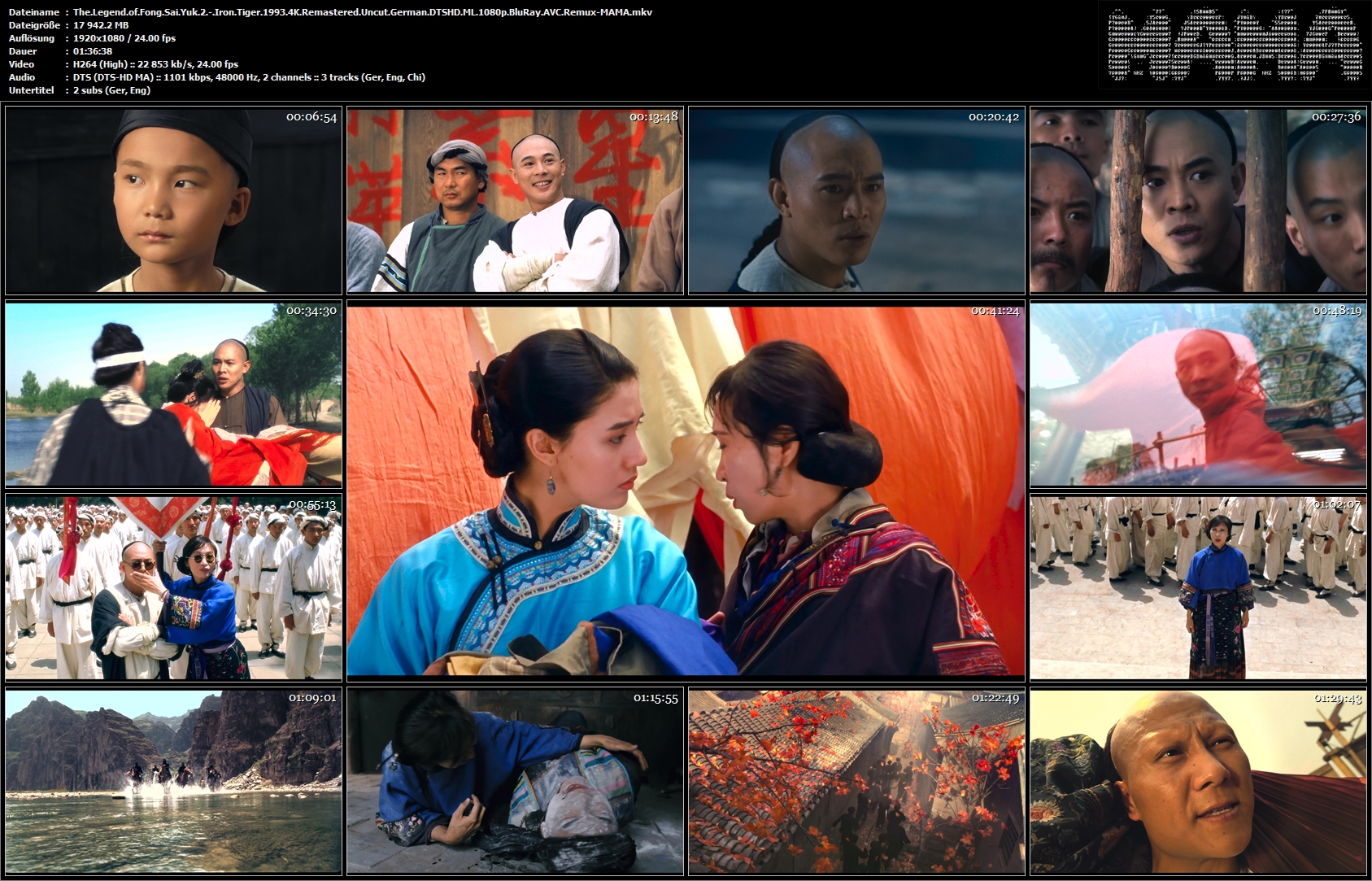The width and height of the screenshot is (1372, 881).
Task: Click the resolution value "1920x1080 / 24.00 fps"
Action: [124, 38]
